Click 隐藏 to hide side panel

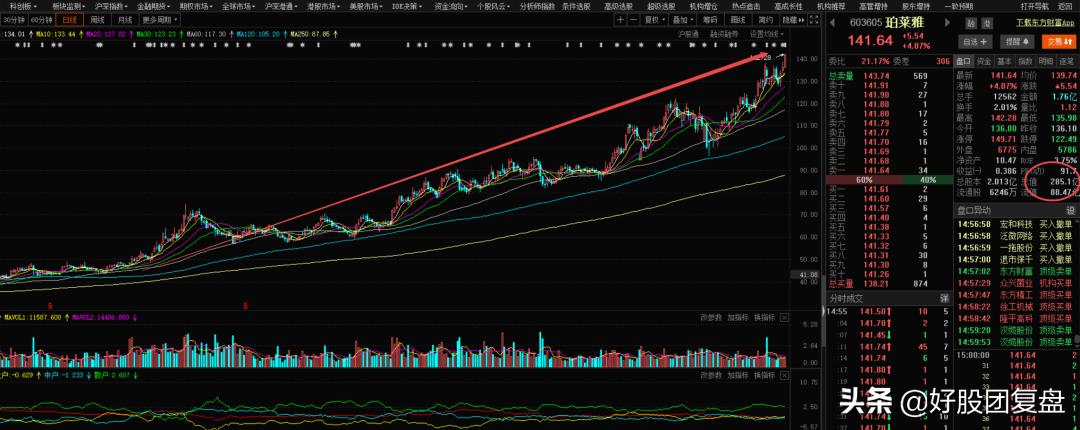pos(792,20)
